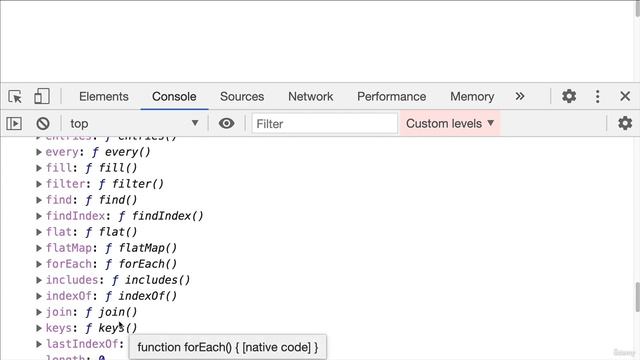Expand the forEach function entry
Image resolution: width=640 pixels, height=360 pixels.
click(x=39, y=264)
